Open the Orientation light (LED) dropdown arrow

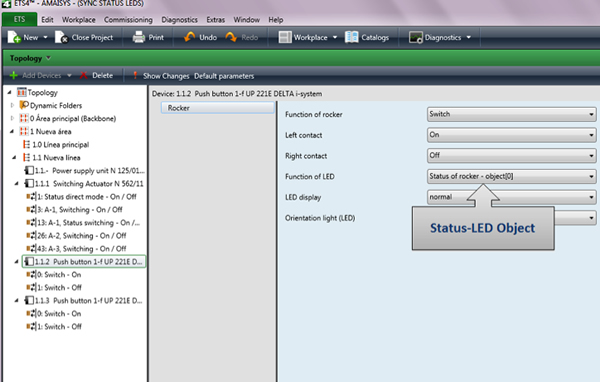(591, 218)
